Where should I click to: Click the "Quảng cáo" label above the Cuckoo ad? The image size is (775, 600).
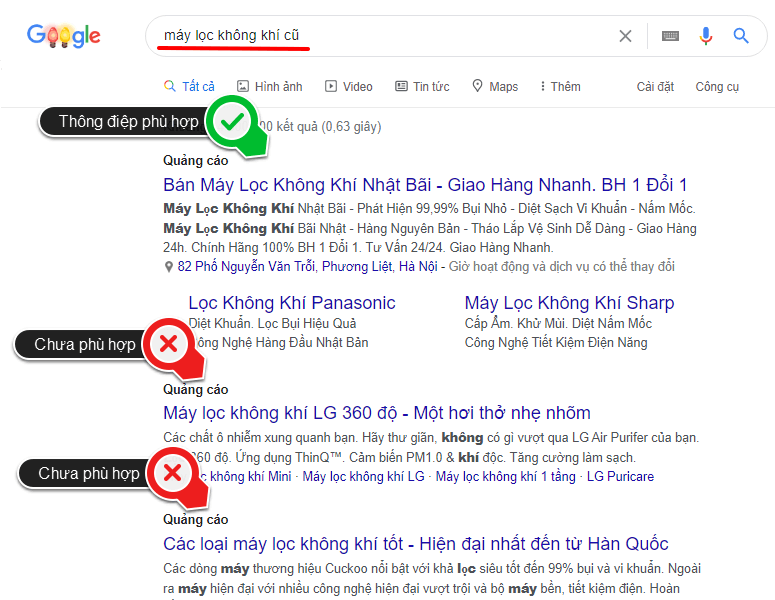click(x=196, y=519)
